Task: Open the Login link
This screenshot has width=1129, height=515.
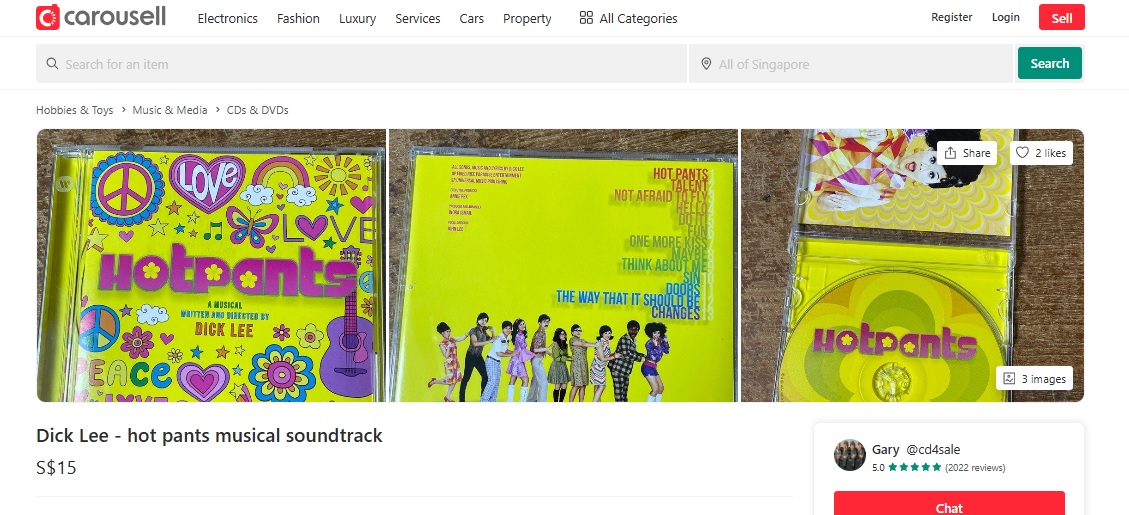Action: 1005,17
